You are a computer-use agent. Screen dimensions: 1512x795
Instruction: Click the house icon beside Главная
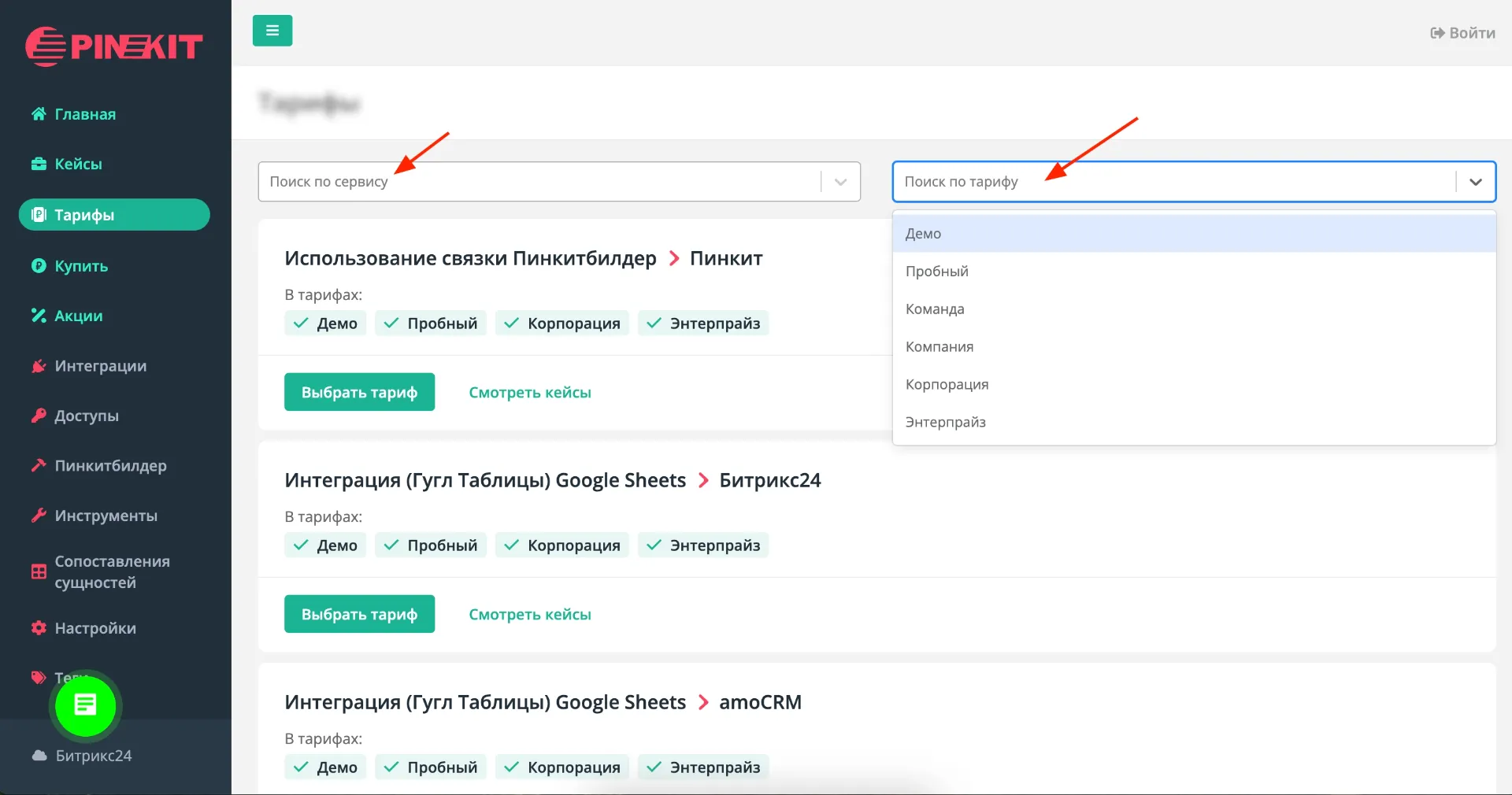38,114
